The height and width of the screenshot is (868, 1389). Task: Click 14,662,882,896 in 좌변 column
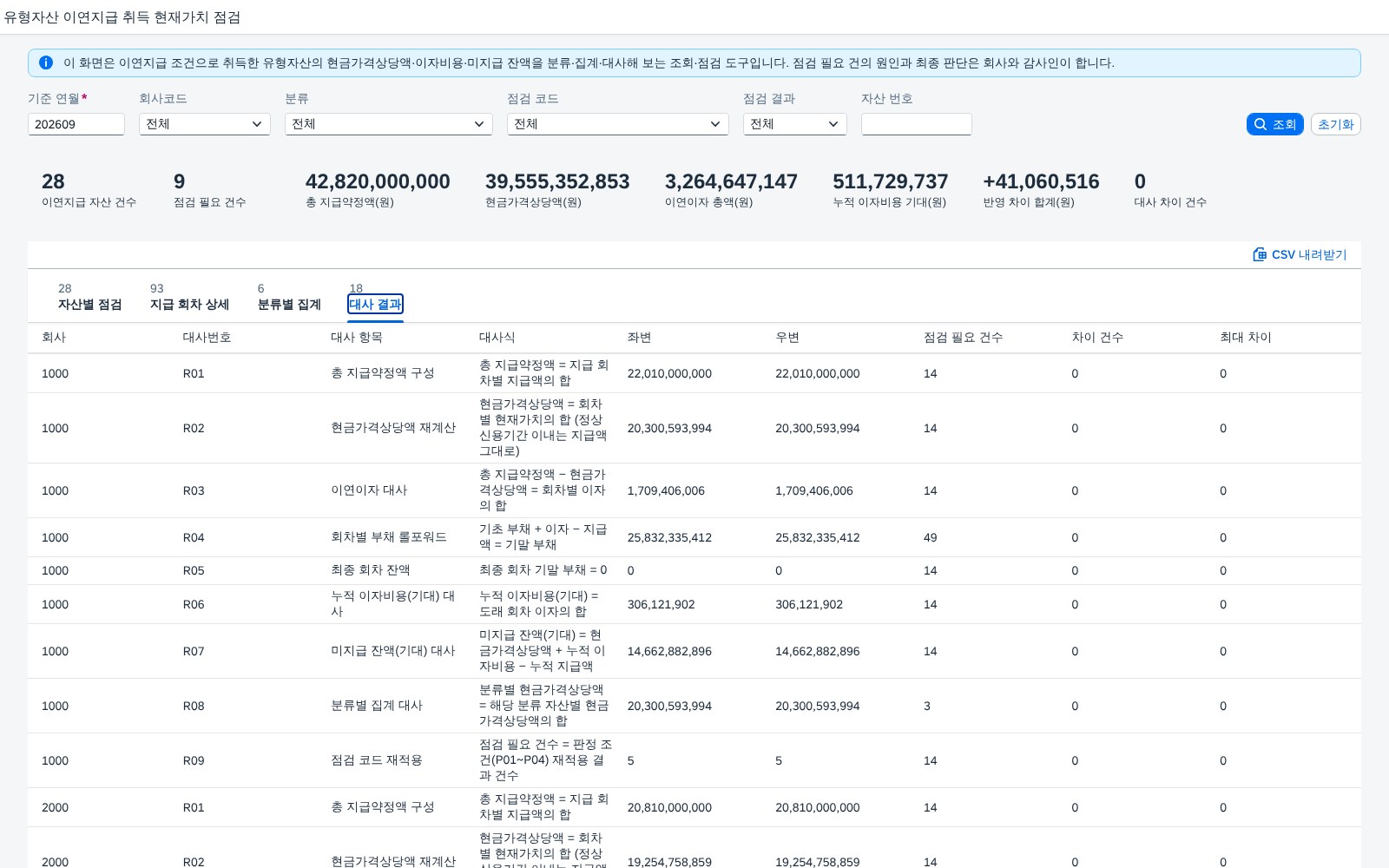[x=669, y=651]
